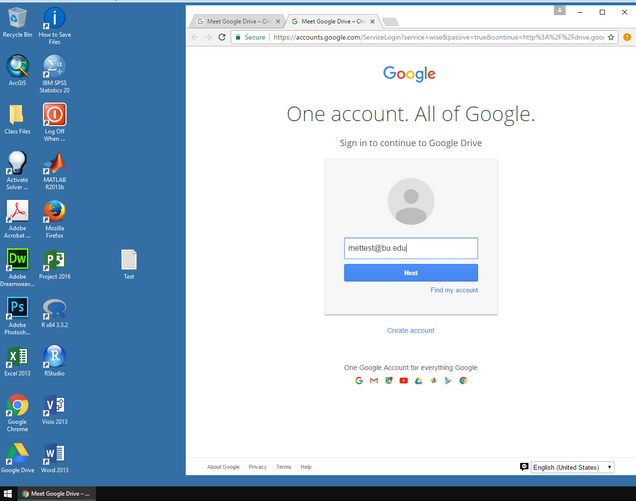
Task: Launch MATLAB R2013b shortcut
Action: click(54, 170)
